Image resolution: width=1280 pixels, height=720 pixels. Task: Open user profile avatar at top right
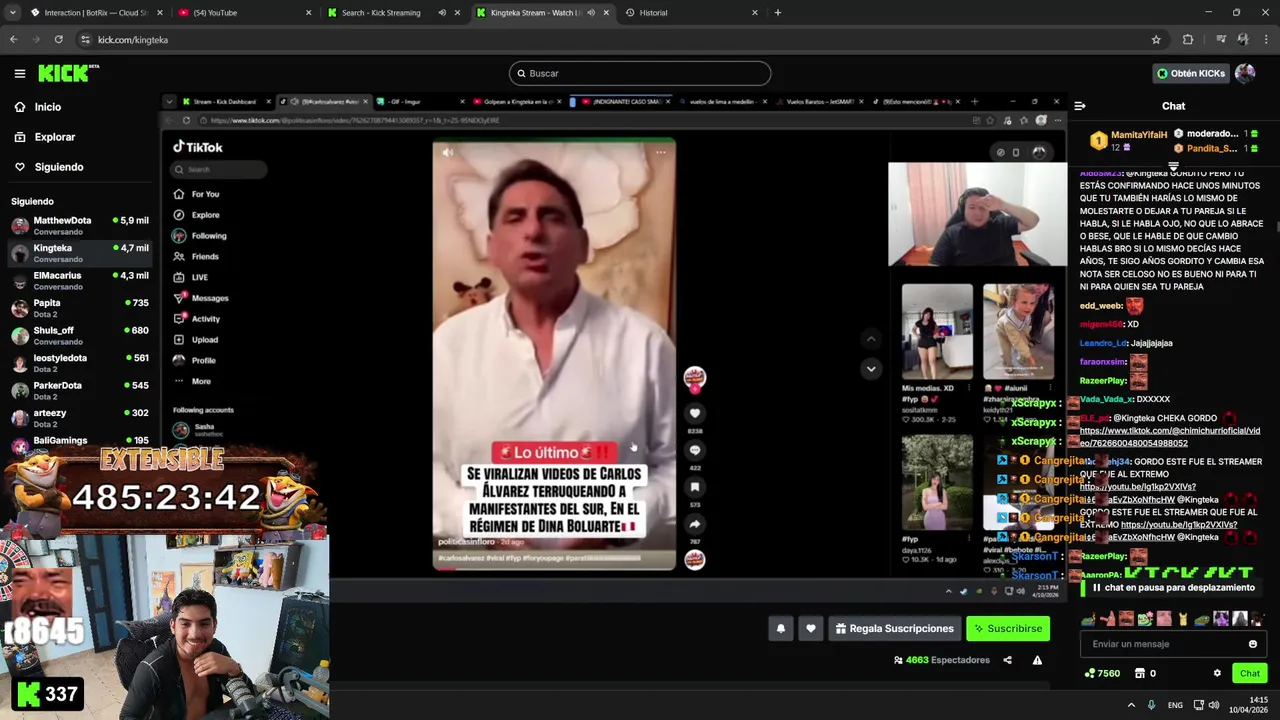point(1245,73)
